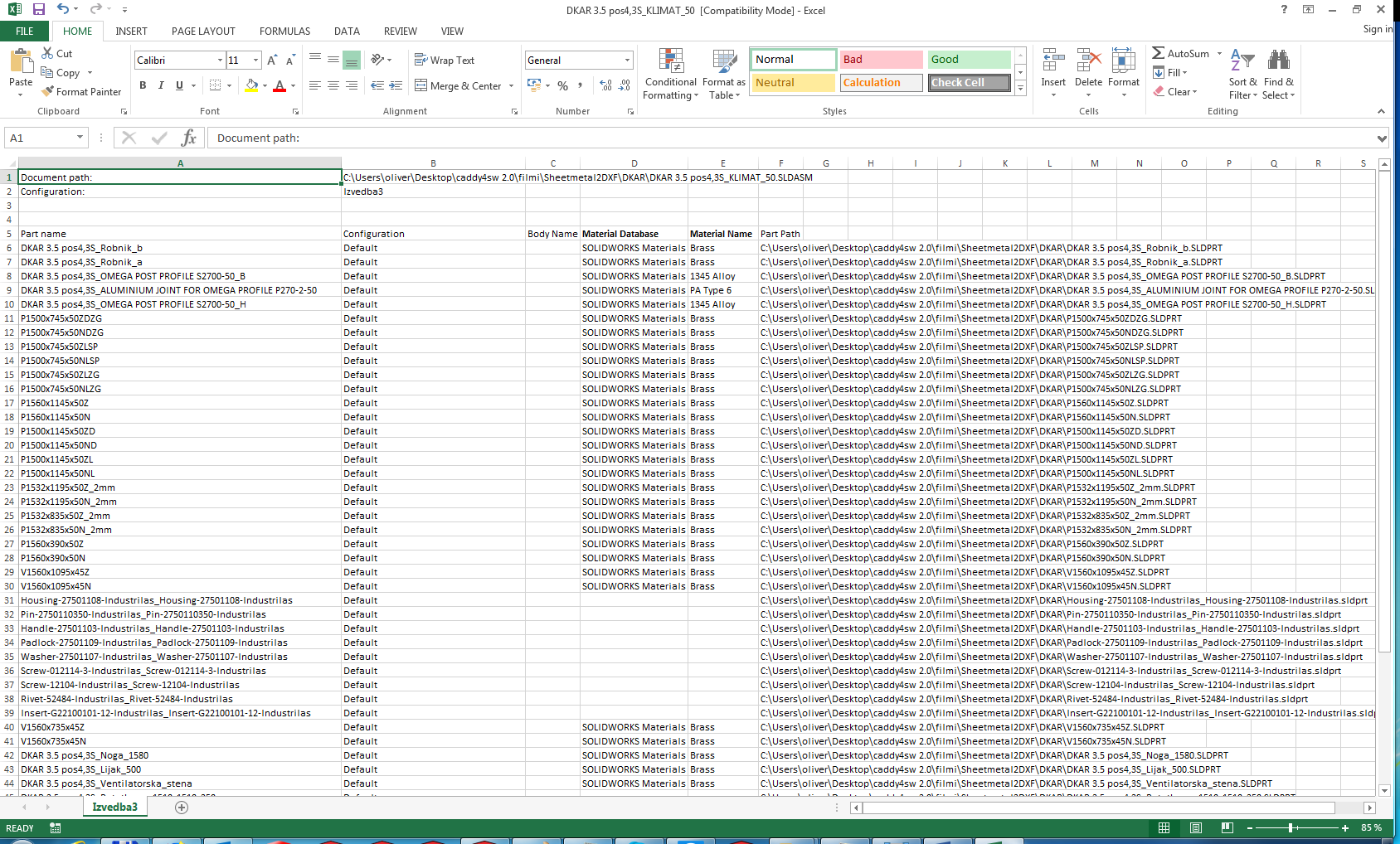Toggle Italic text formatting
The width and height of the screenshot is (1400, 844).
[161, 85]
